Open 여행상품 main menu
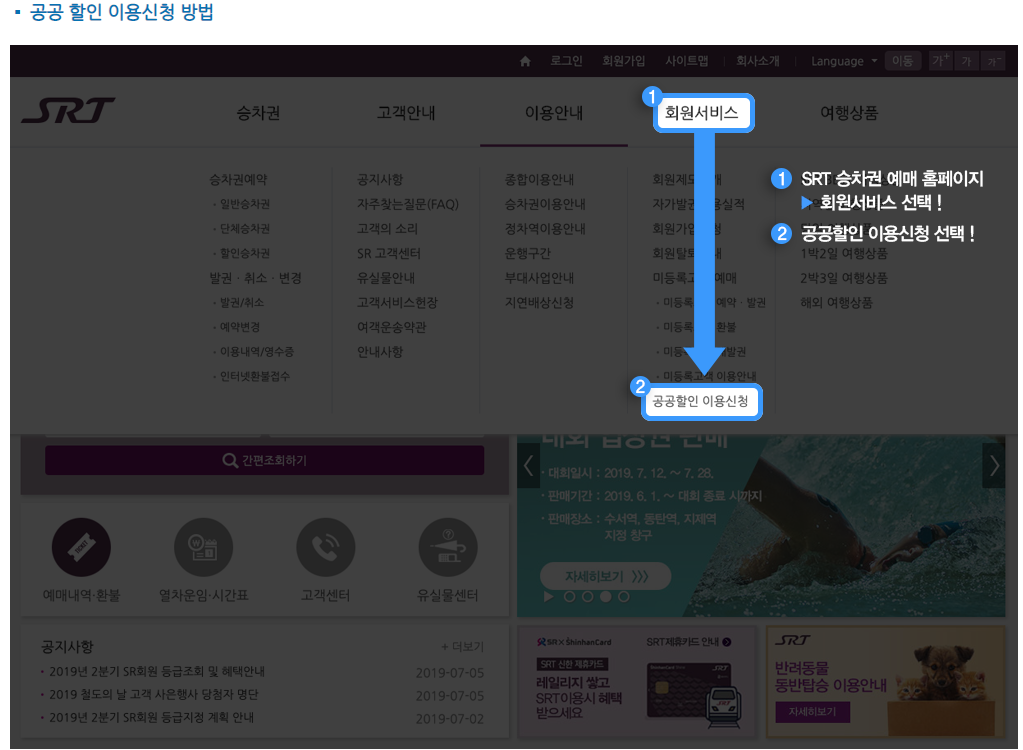Viewport: 1023px width, 750px height. pos(849,113)
